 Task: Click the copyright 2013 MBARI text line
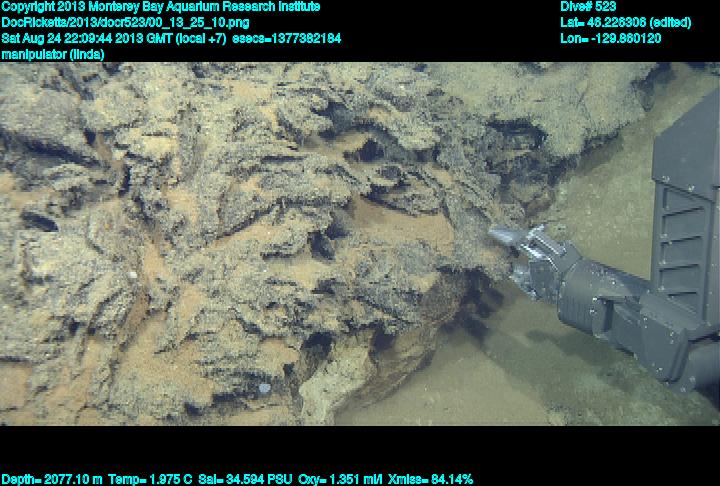click(x=161, y=7)
